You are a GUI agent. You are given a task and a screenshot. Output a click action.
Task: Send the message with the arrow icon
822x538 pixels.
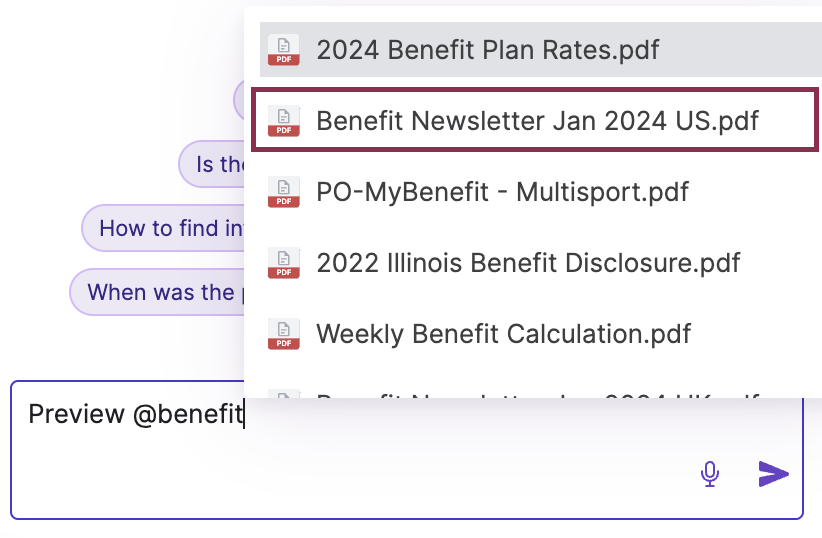(x=773, y=474)
